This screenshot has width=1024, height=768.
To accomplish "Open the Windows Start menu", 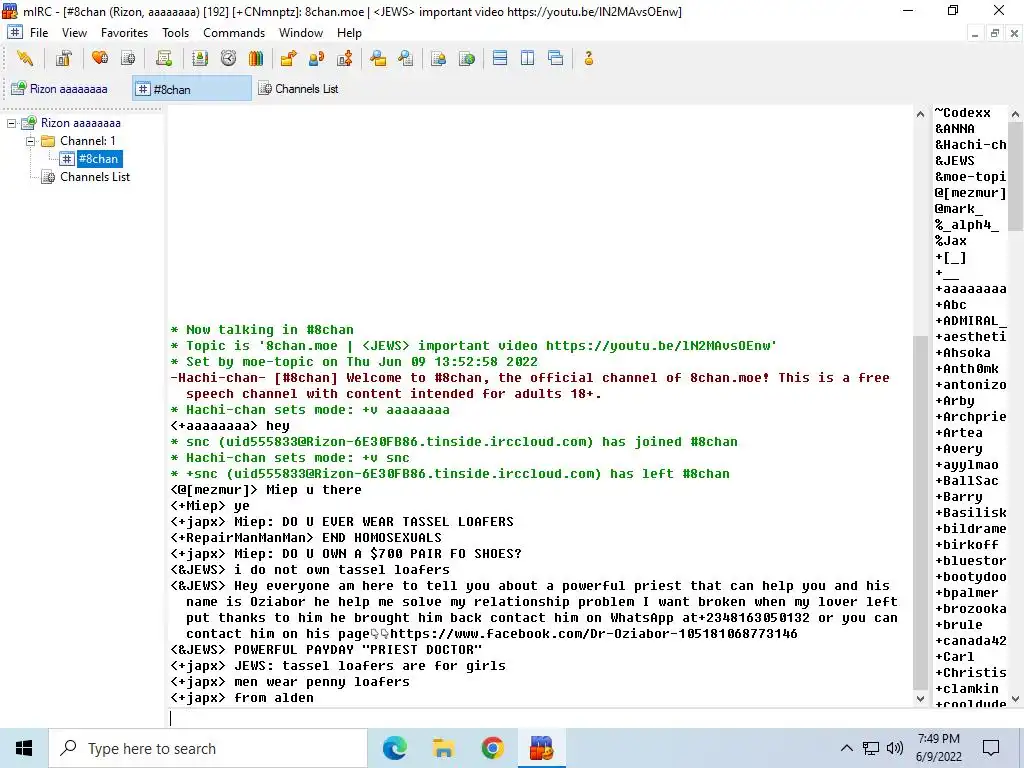I will coord(24,748).
